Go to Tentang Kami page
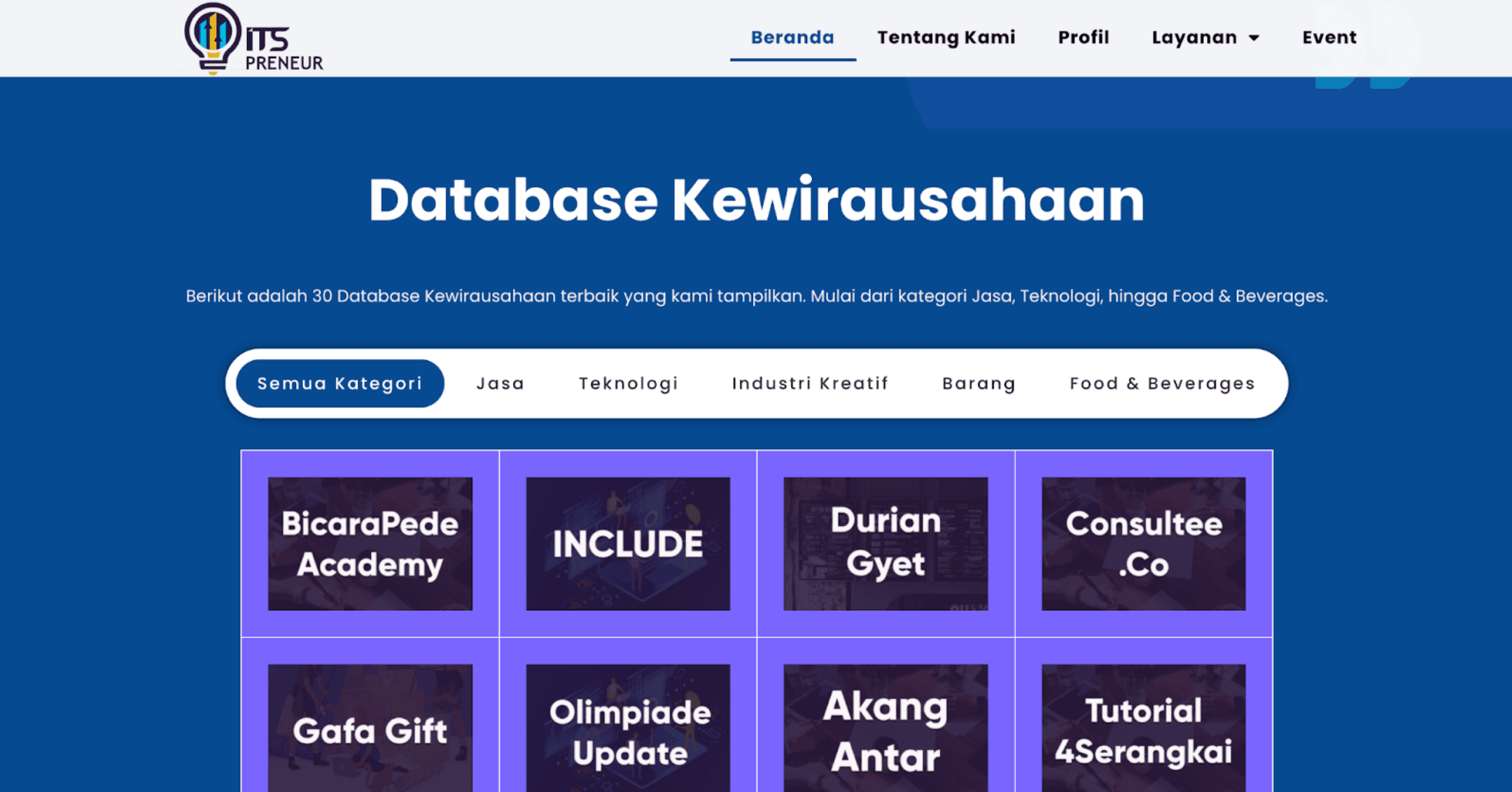This screenshot has width=1512, height=792. 946,37
